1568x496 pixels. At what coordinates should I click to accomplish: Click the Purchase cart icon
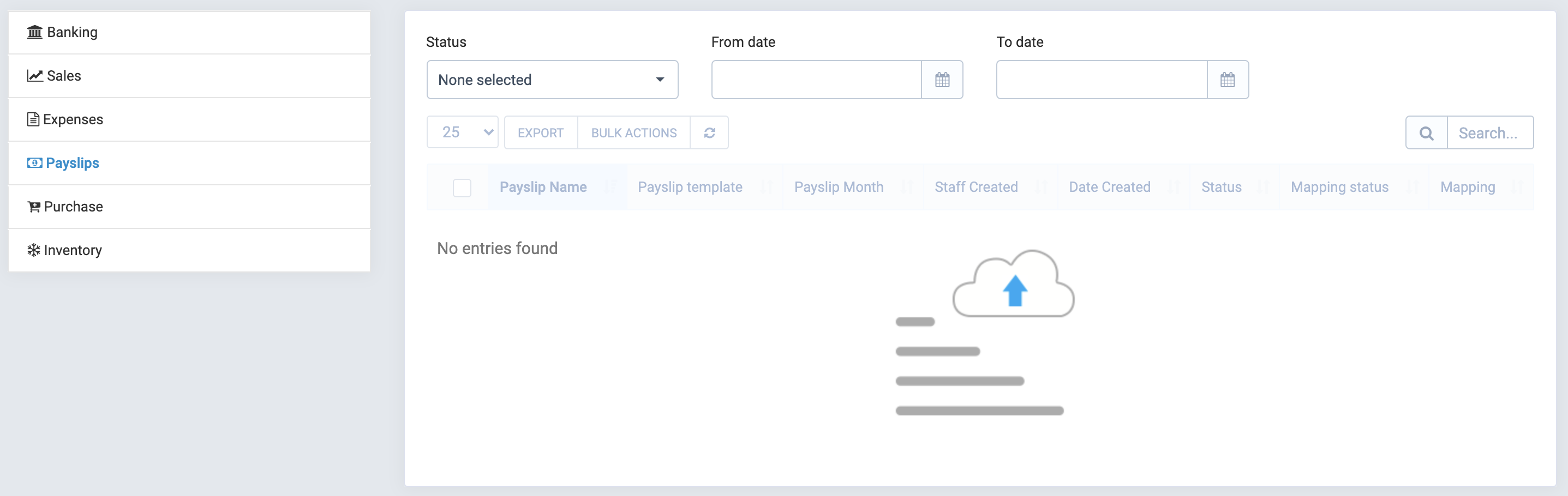(34, 207)
